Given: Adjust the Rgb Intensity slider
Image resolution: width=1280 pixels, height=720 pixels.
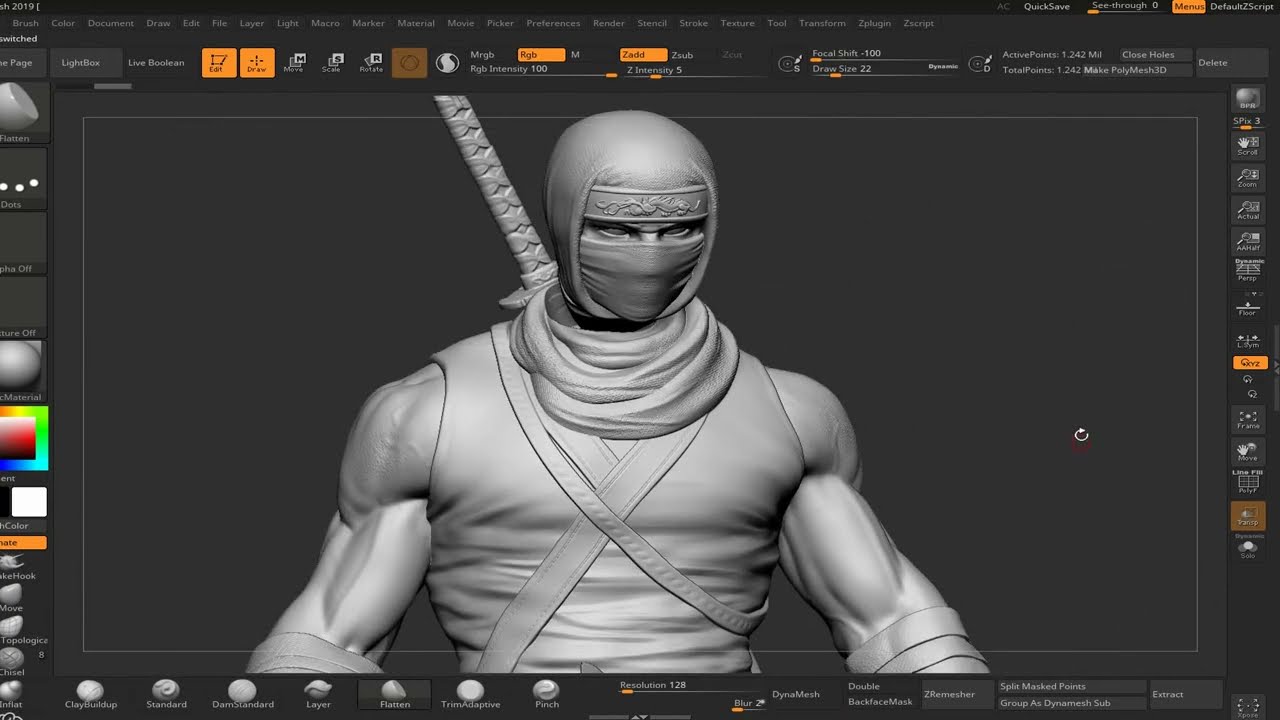Looking at the screenshot, I should (x=544, y=70).
